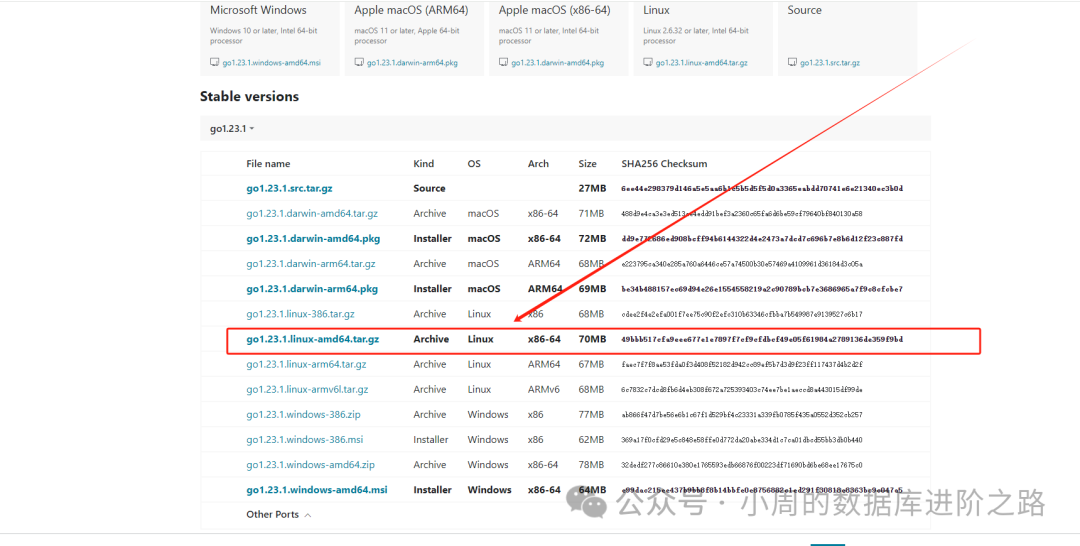Click the Size column header

[588, 164]
